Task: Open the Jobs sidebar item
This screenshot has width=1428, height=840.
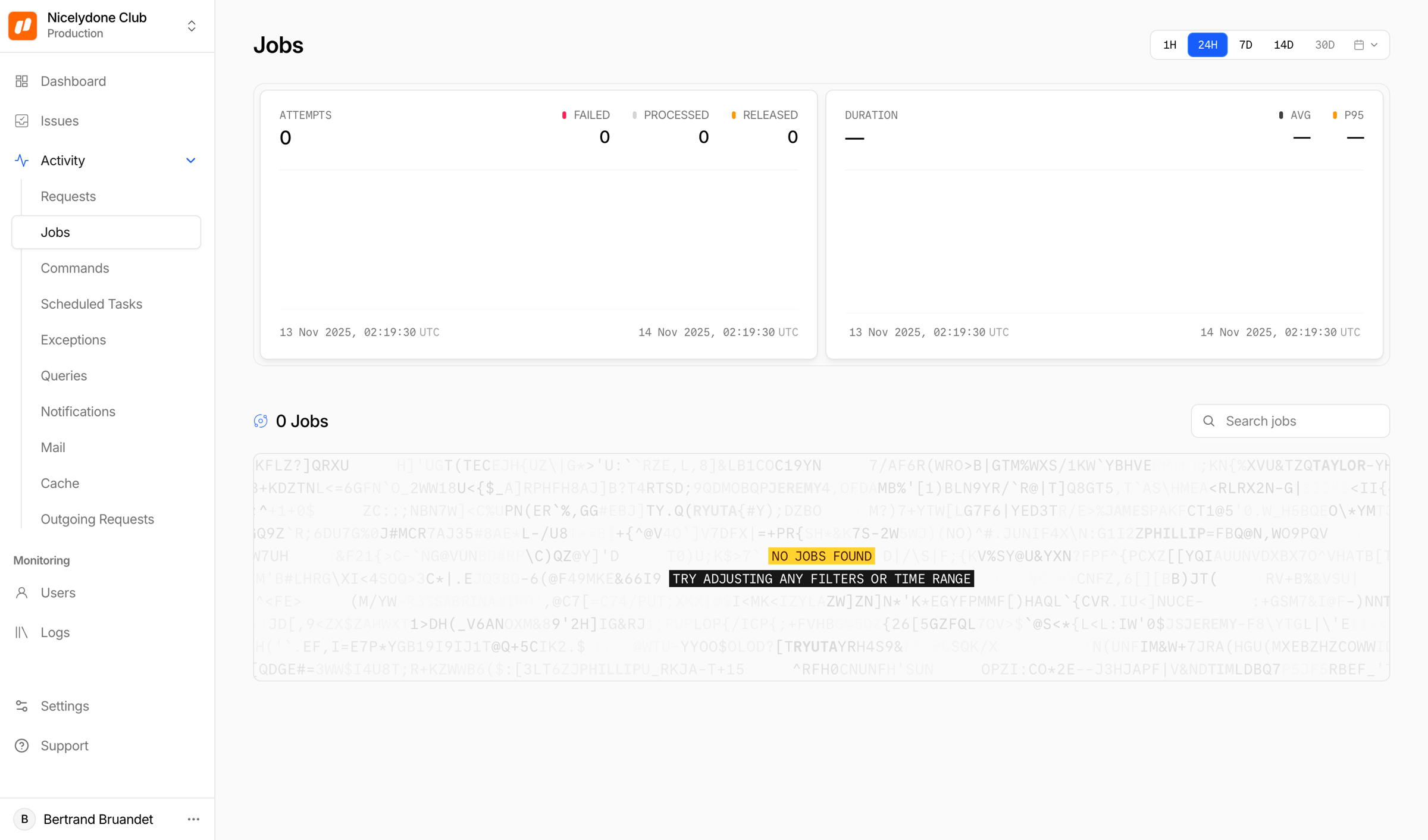Action: point(107,232)
